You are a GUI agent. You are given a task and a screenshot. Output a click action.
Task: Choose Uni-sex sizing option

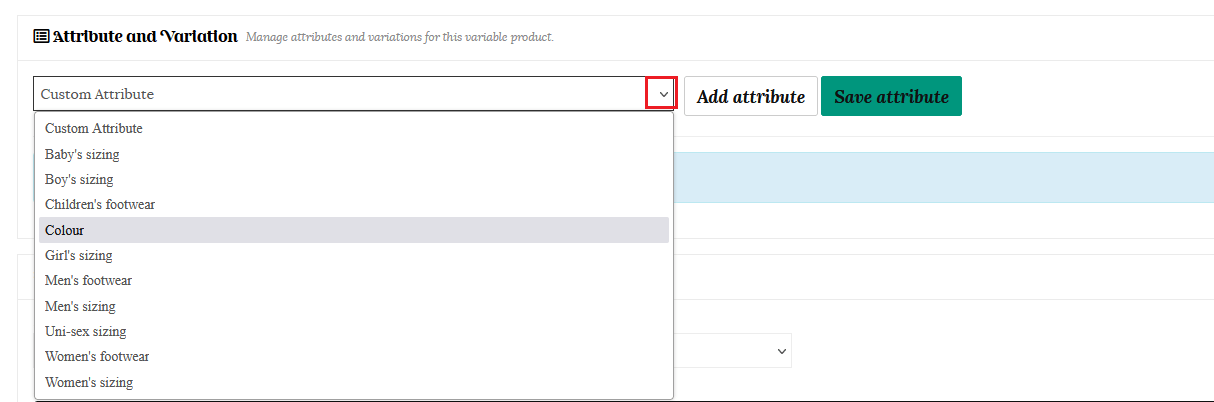click(85, 331)
